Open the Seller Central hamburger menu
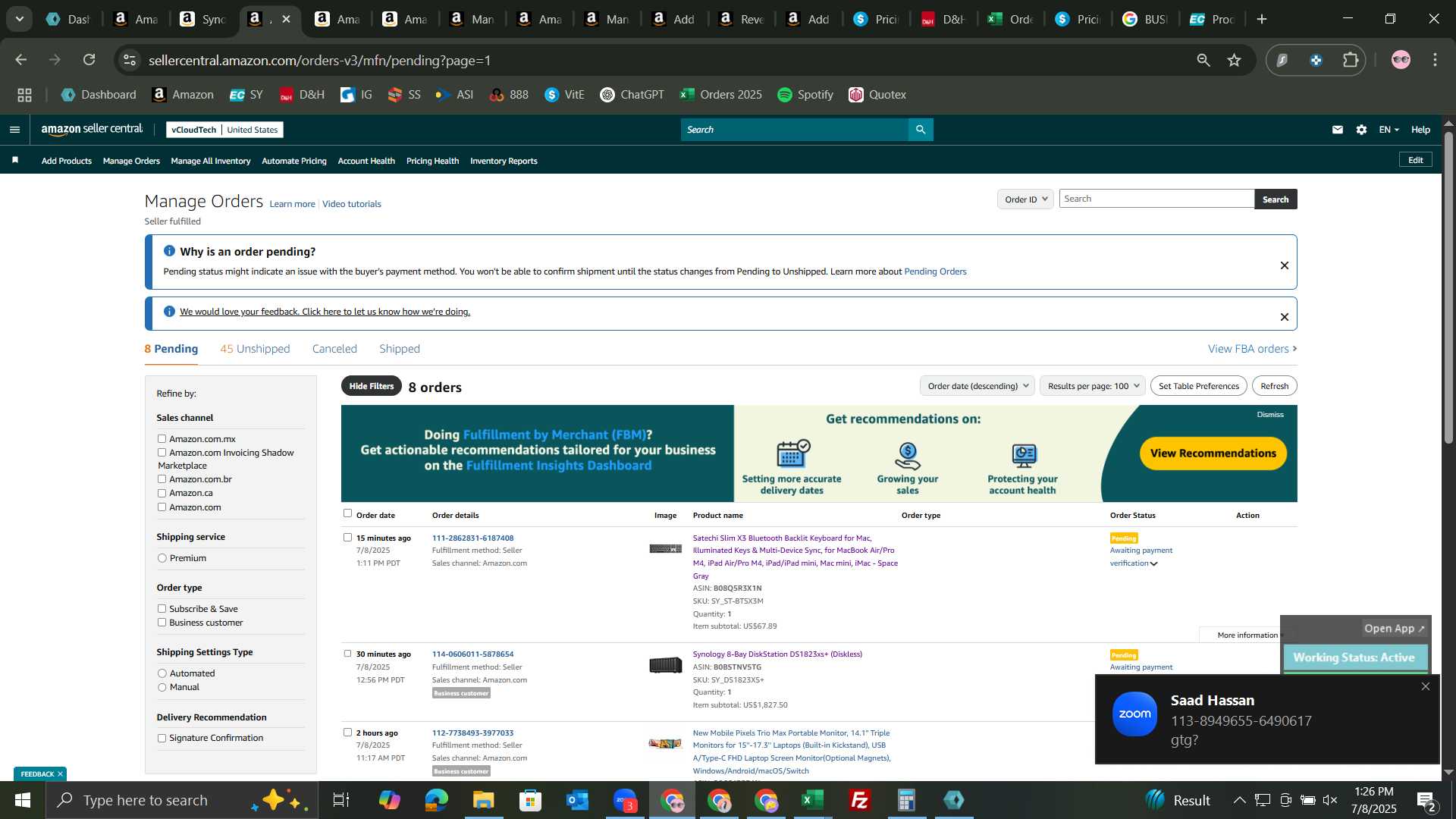The image size is (1456, 819). click(x=14, y=130)
